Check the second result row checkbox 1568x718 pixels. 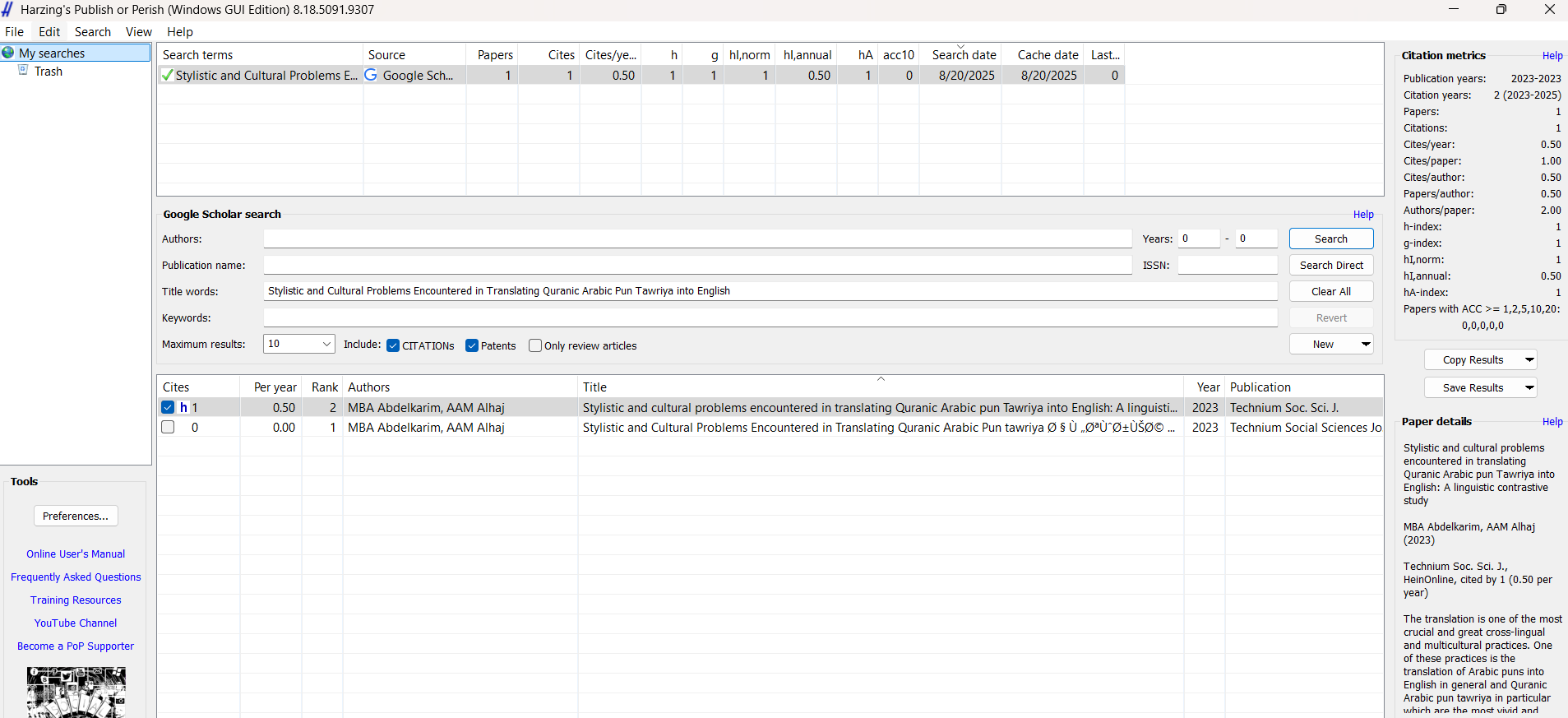click(x=169, y=428)
